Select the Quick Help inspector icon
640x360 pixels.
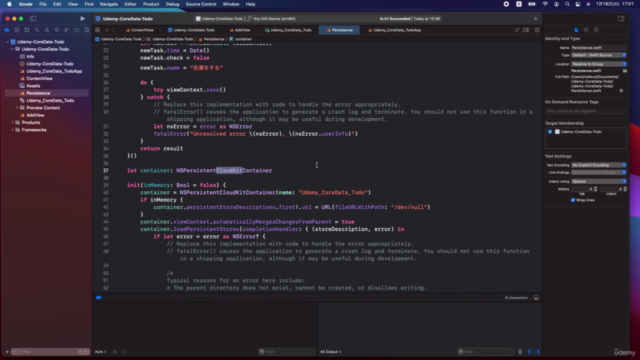pos(596,30)
